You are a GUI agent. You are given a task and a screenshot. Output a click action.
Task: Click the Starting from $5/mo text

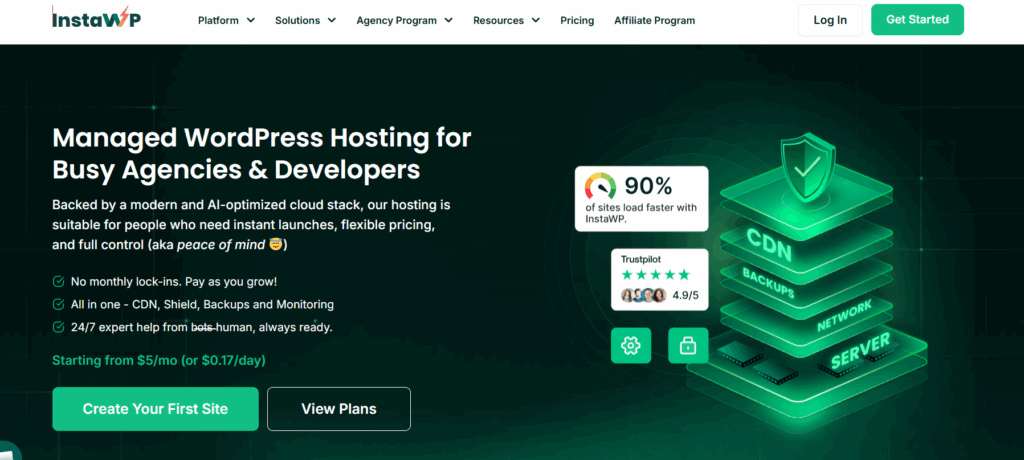159,360
